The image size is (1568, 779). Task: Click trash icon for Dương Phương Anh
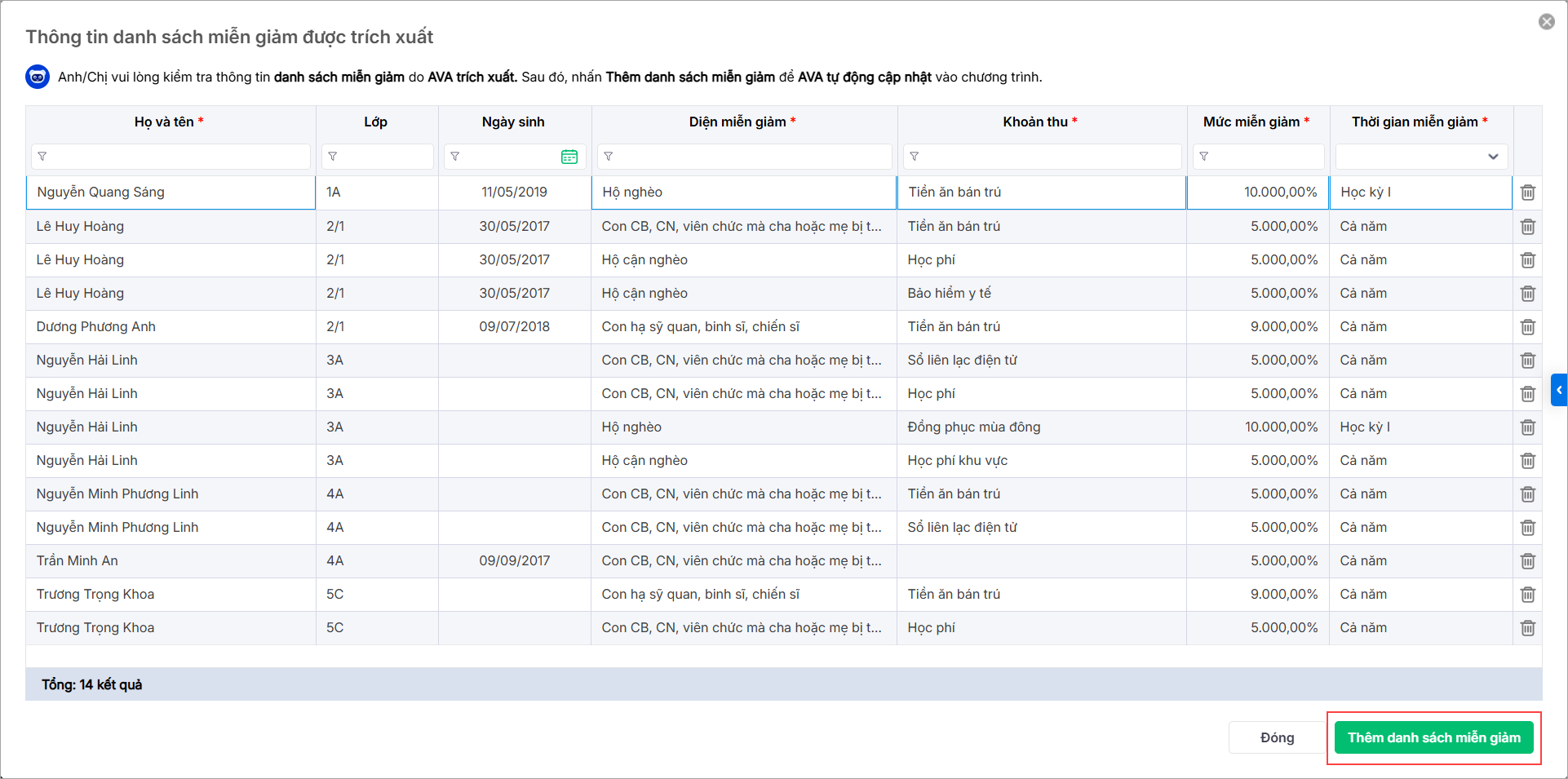coord(1527,327)
